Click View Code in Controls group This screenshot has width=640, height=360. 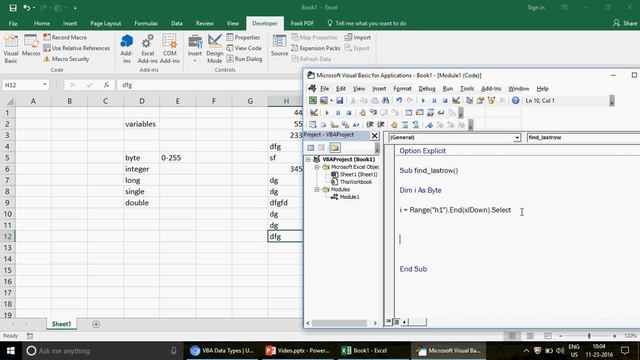coord(244,48)
